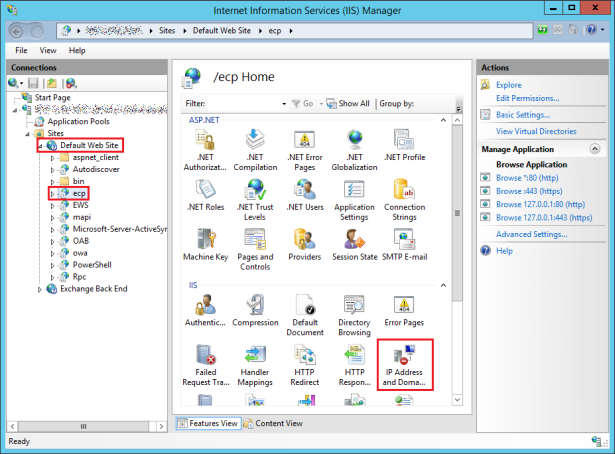The image size is (615, 454).
Task: Open .NET Error Pages feature
Action: pos(305,151)
